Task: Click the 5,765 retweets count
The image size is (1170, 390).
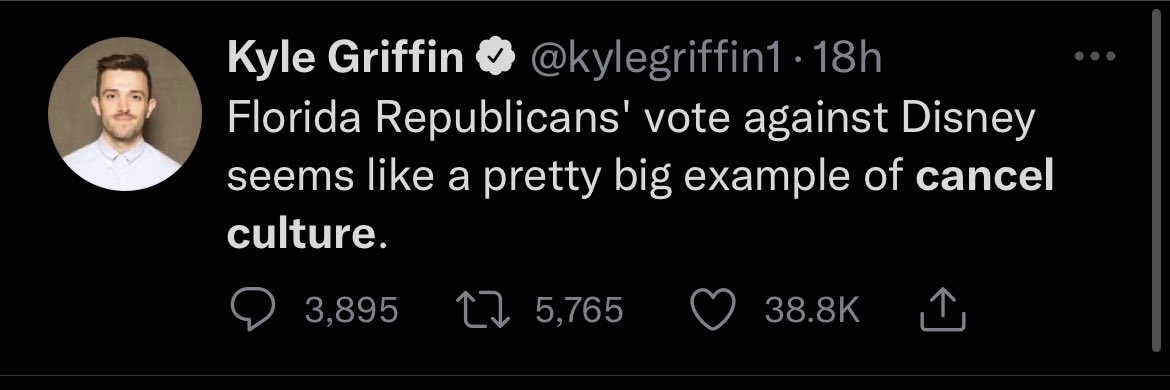Action: click(579, 309)
